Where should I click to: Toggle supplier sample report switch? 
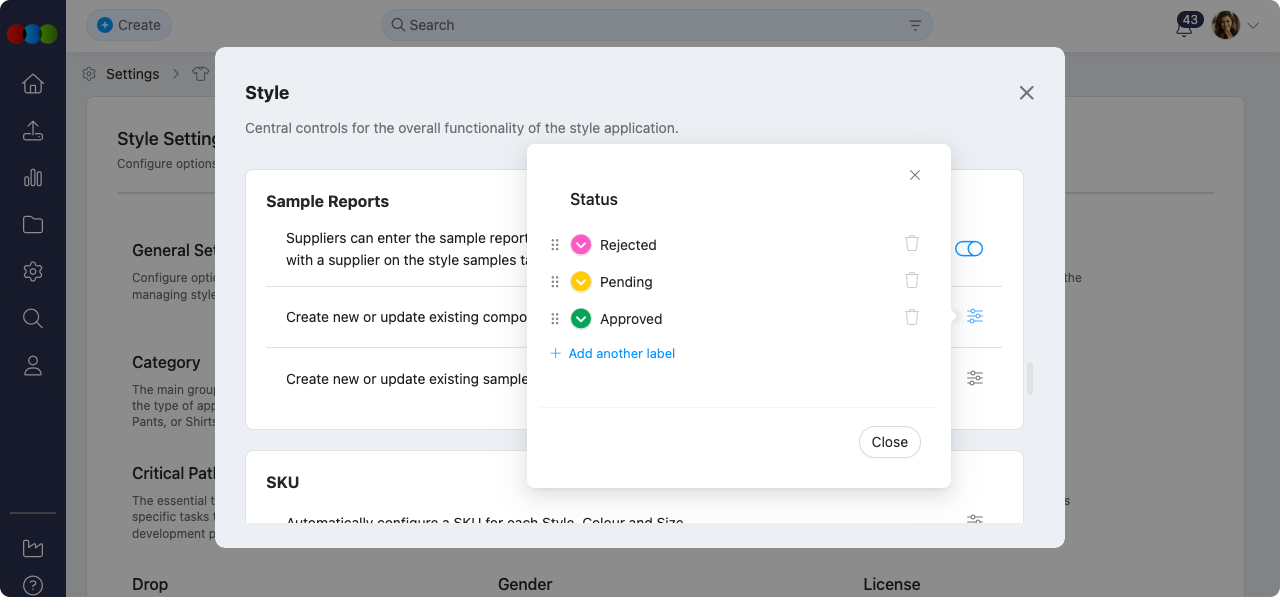click(x=968, y=249)
